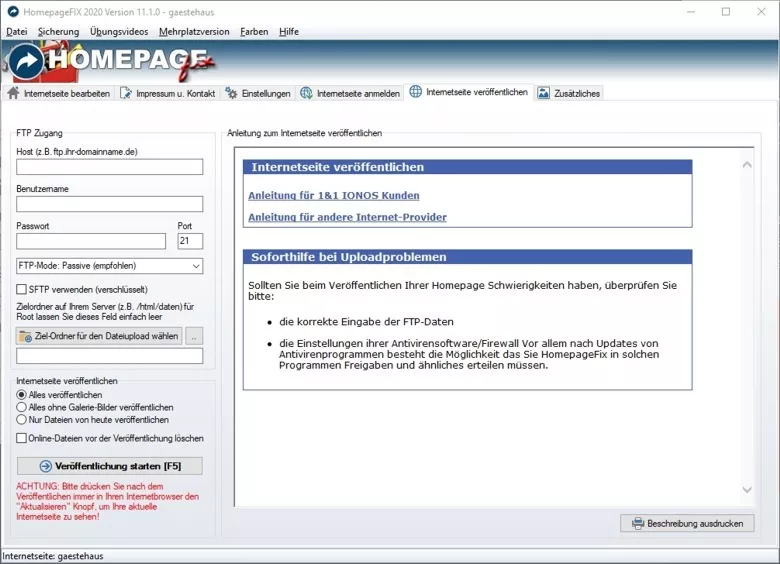Click the picture icon on Zusätzliches tab
The height and width of the screenshot is (564, 780).
click(x=543, y=93)
